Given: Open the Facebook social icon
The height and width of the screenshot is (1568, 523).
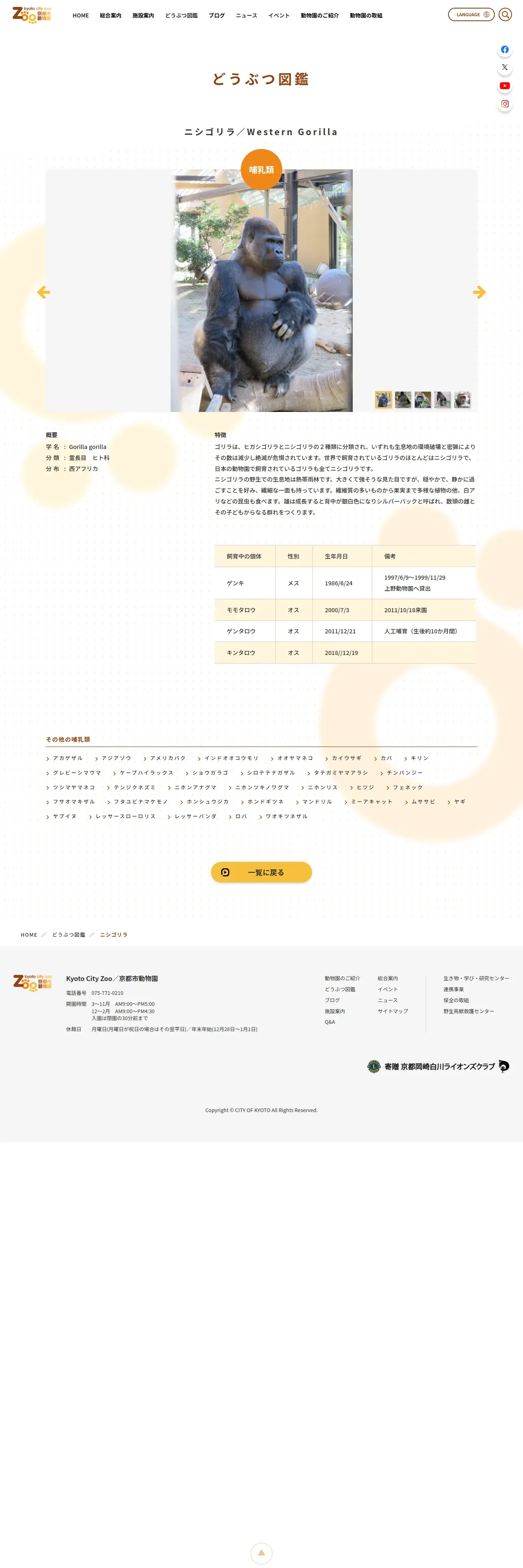Looking at the screenshot, I should point(504,50).
